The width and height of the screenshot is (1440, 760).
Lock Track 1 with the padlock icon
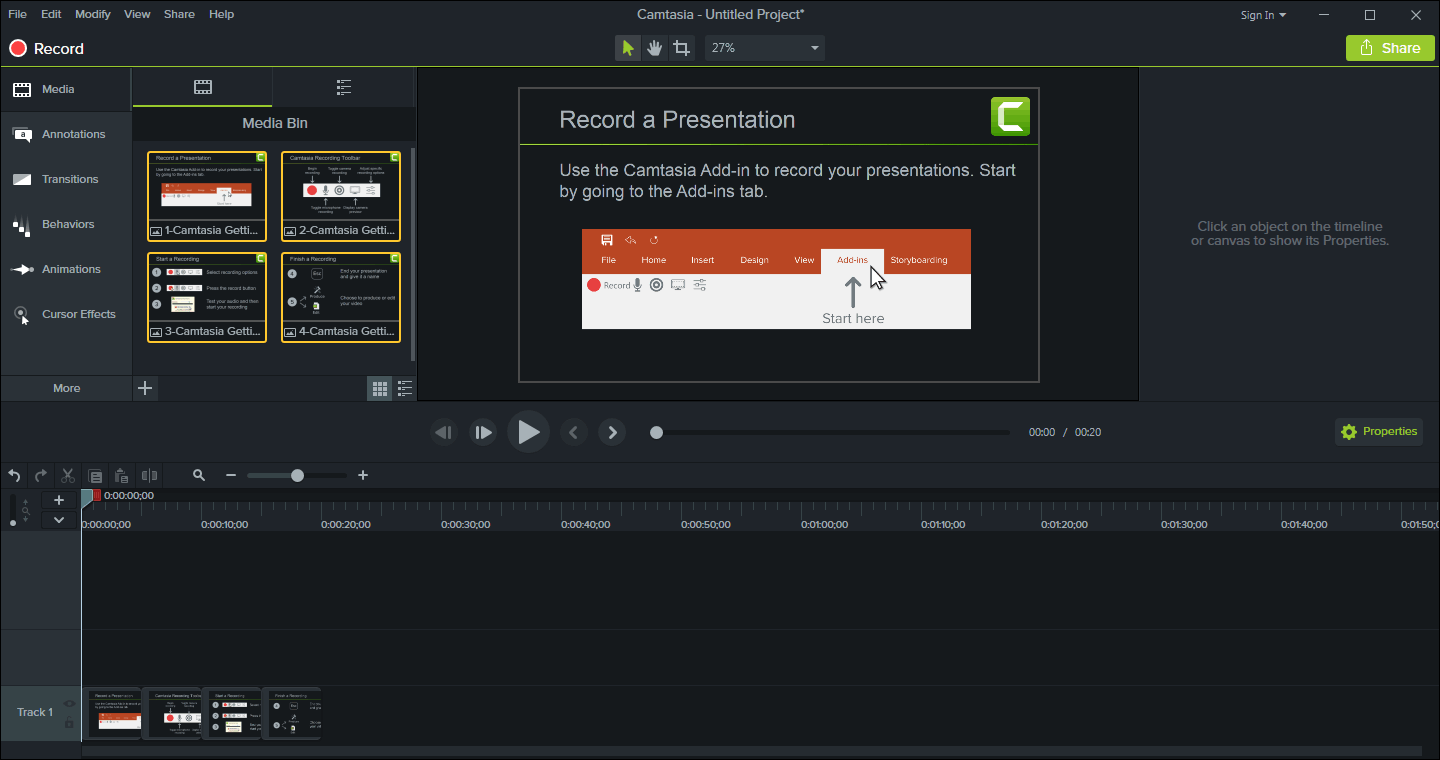pos(69,722)
